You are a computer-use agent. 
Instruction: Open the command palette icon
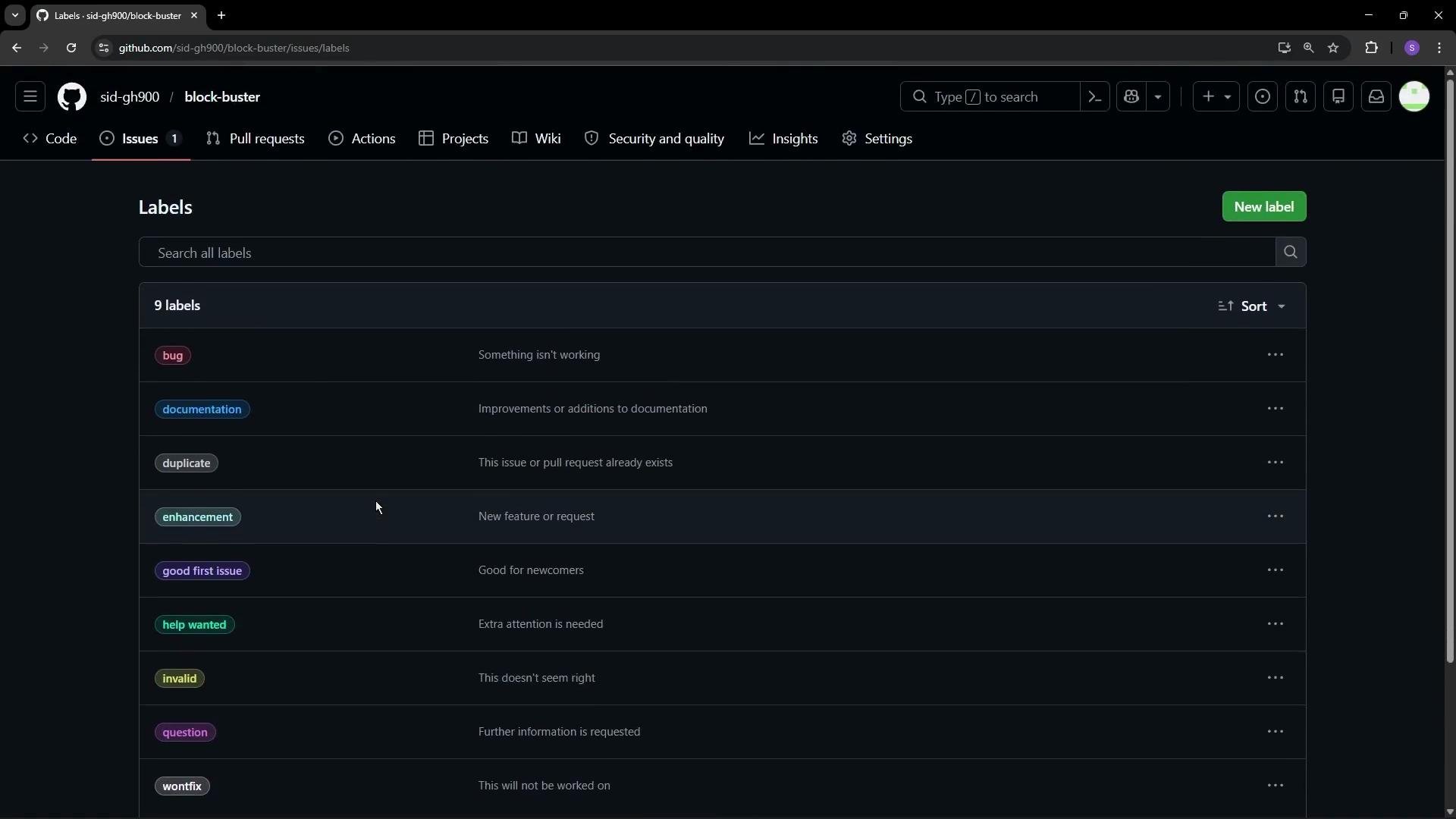[1094, 97]
